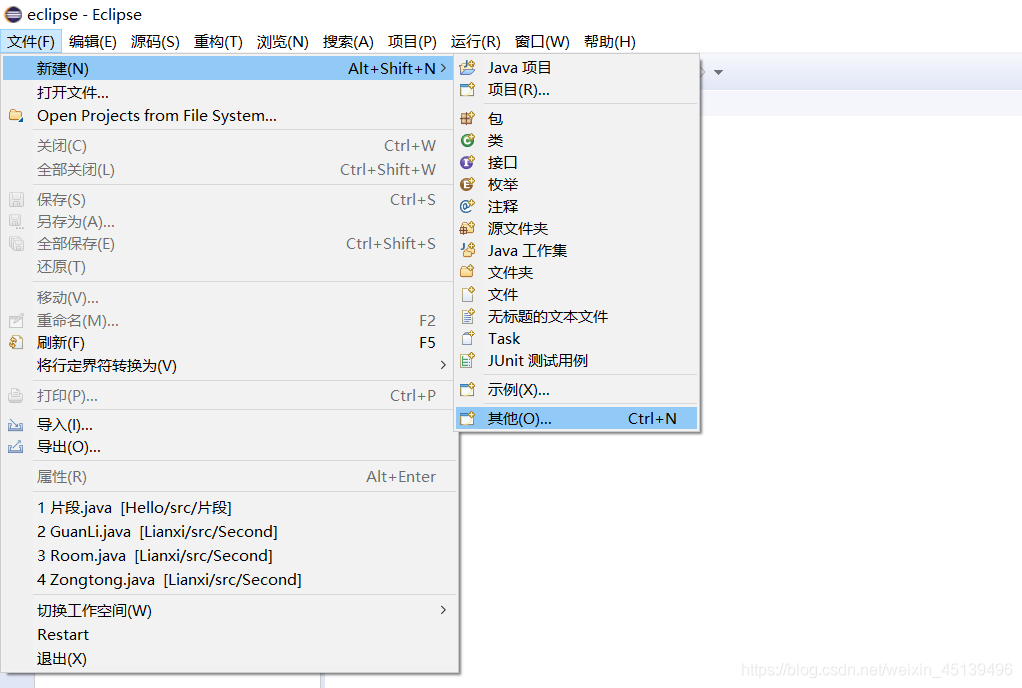Click the JUnit 测试用例 icon
The width and height of the screenshot is (1022, 688).
[467, 360]
